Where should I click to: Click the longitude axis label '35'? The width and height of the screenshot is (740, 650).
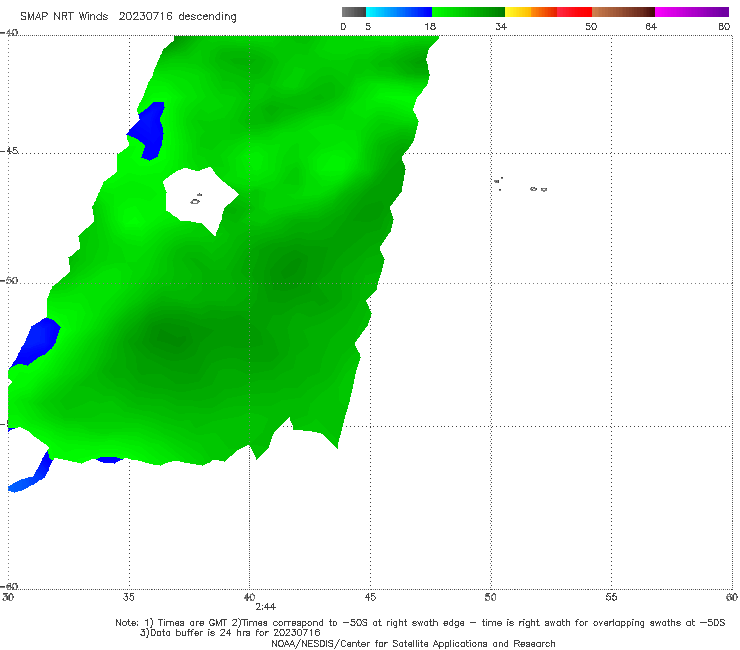129,598
